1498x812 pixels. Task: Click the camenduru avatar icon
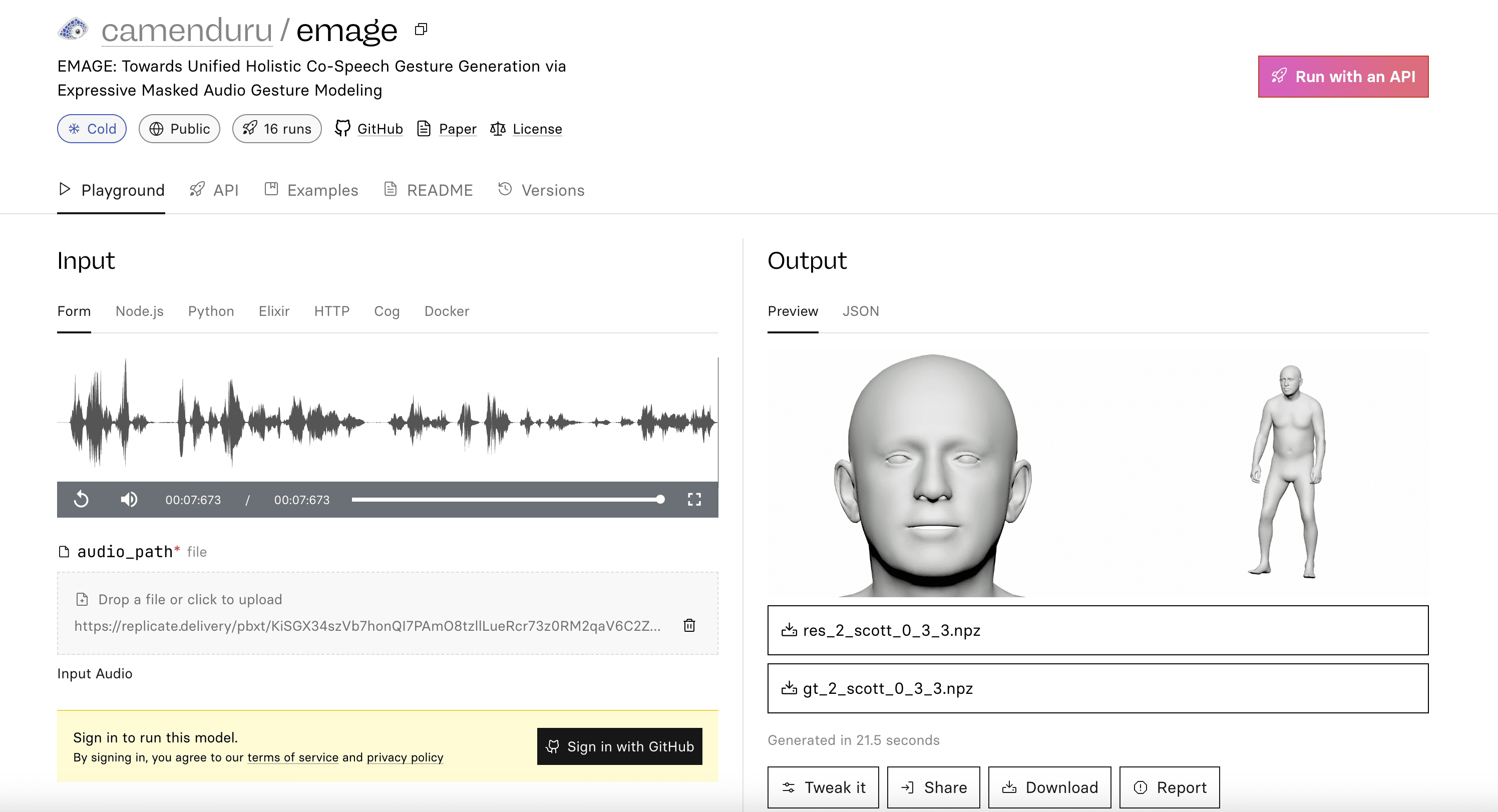(73, 29)
